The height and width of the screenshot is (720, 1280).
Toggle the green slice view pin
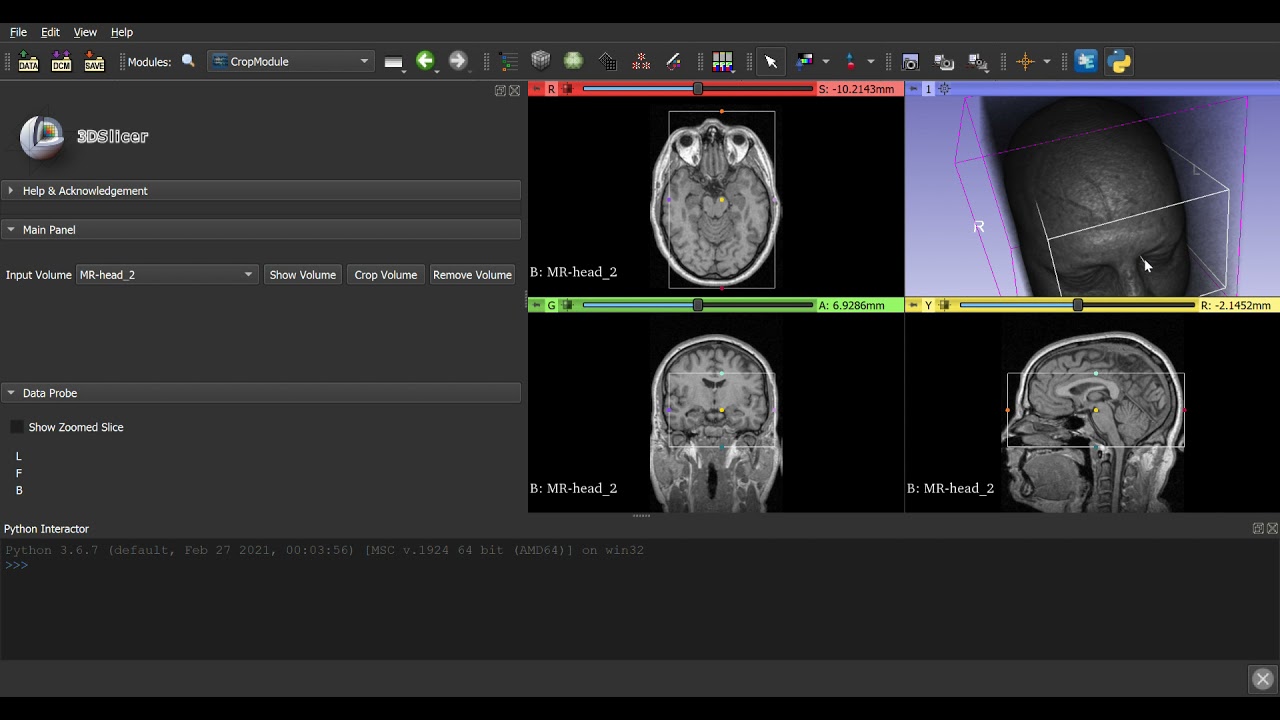click(x=536, y=305)
